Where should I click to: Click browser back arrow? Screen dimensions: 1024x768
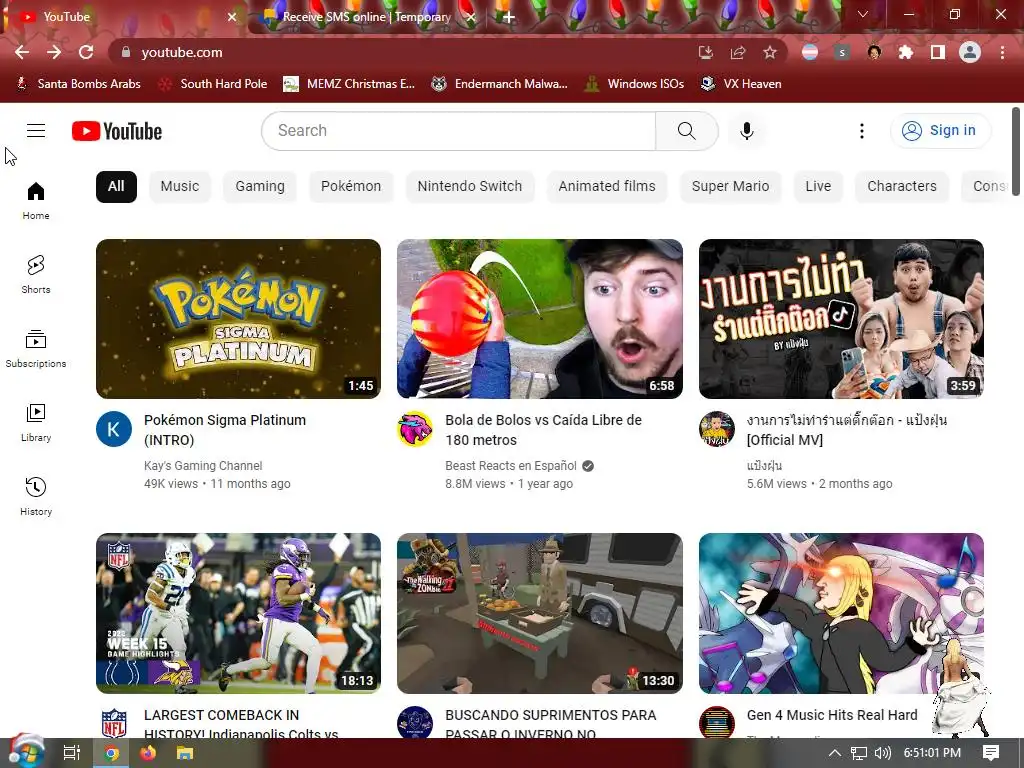tap(22, 52)
